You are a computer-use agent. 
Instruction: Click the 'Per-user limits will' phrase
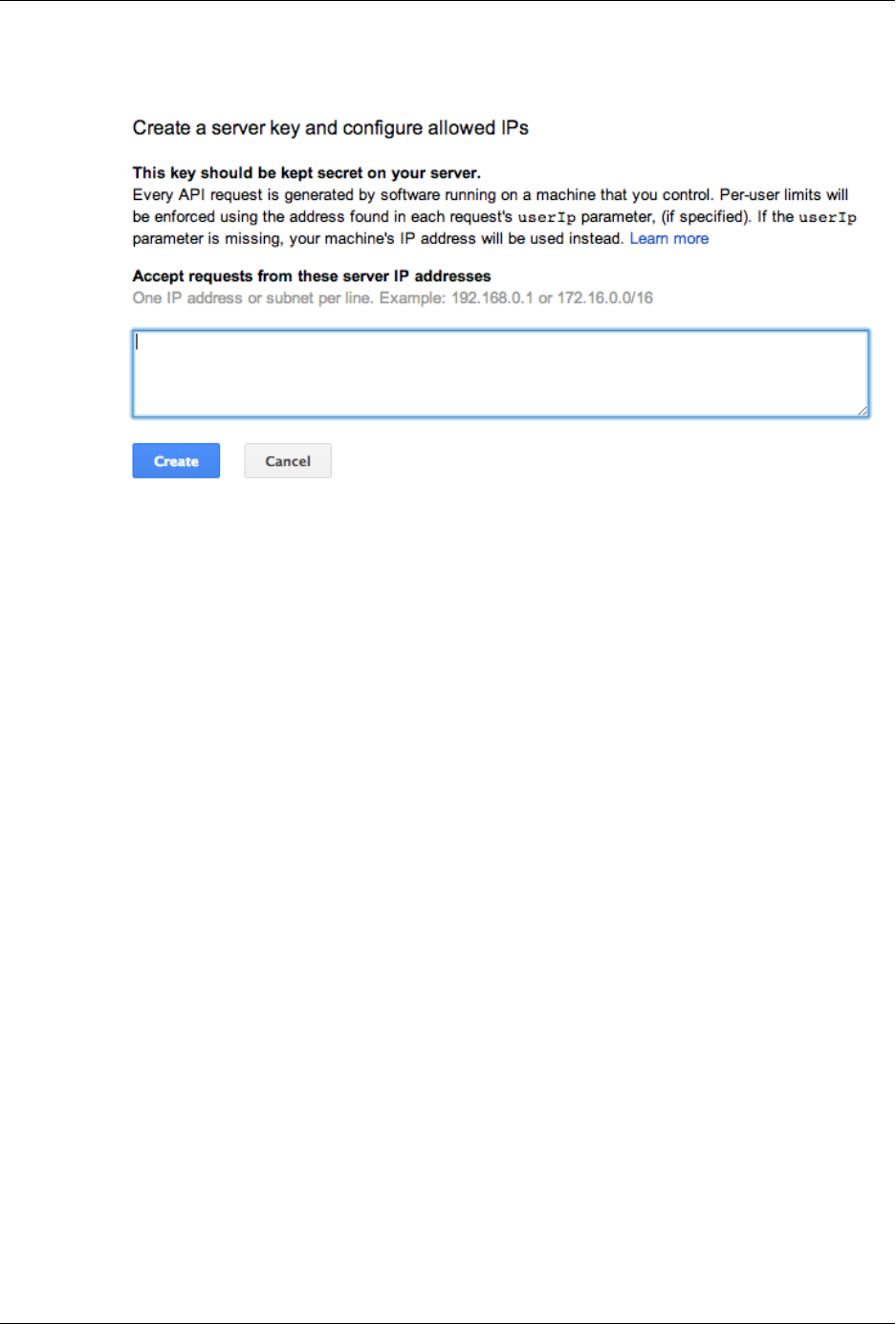click(x=783, y=194)
